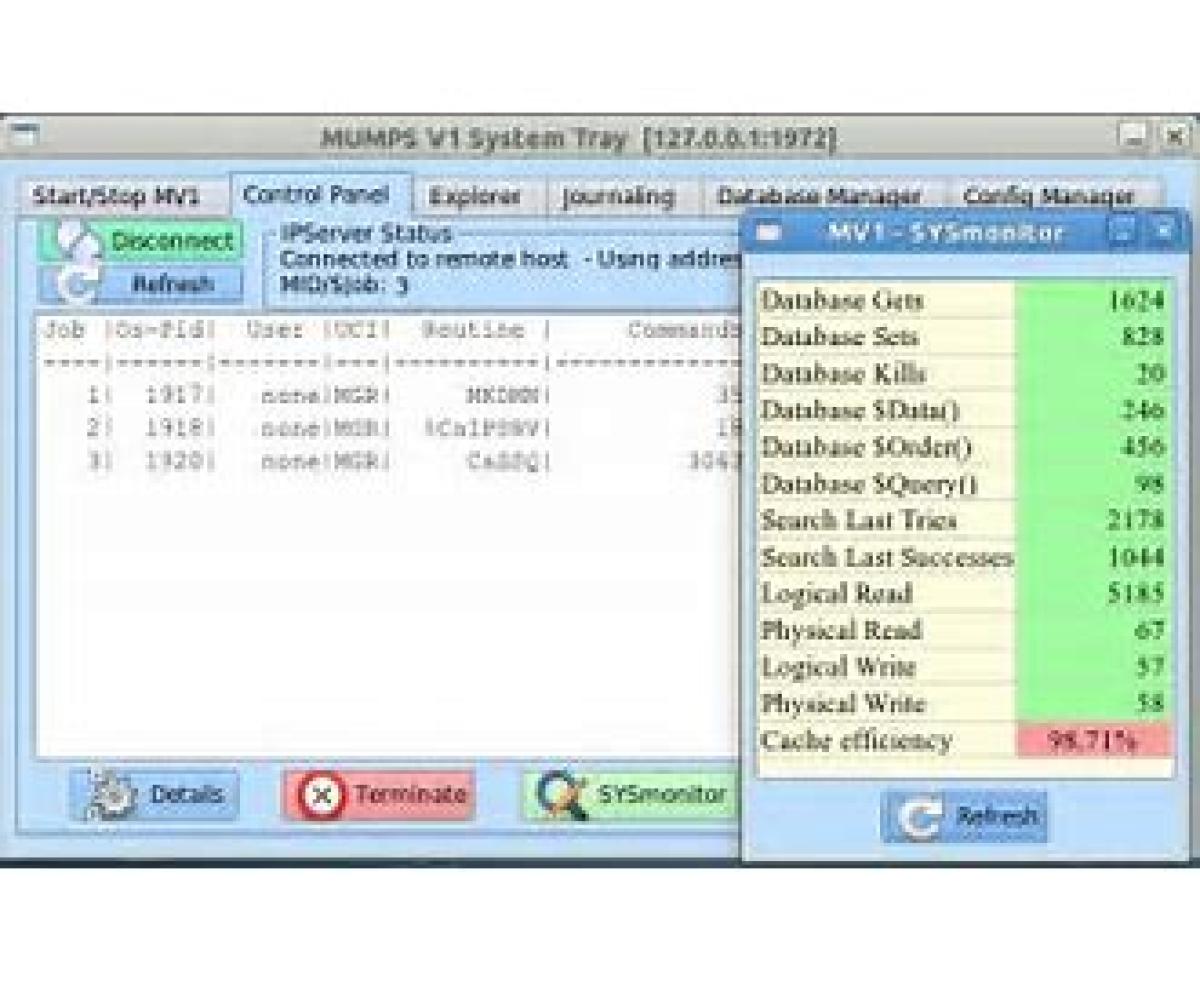Click the SYSmonitor magnifier icon
1200x981 pixels.
(556, 796)
